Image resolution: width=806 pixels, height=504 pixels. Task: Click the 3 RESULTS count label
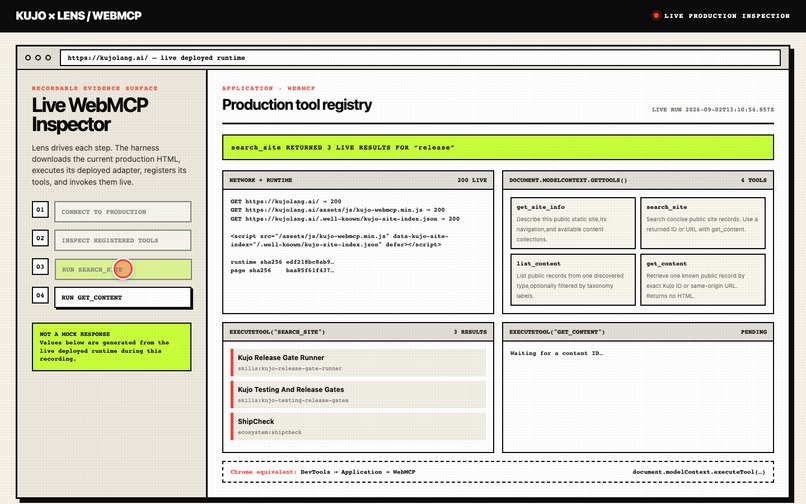pyautogui.click(x=470, y=332)
